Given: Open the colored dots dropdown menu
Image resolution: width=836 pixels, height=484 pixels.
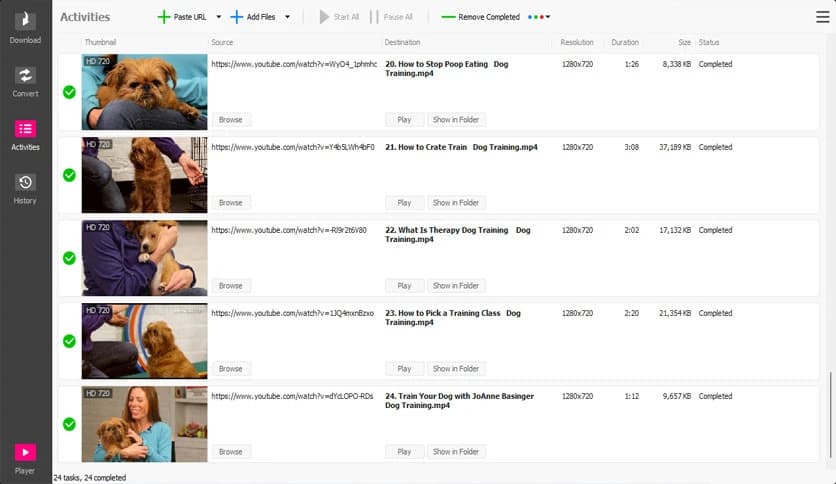Looking at the screenshot, I should point(539,17).
